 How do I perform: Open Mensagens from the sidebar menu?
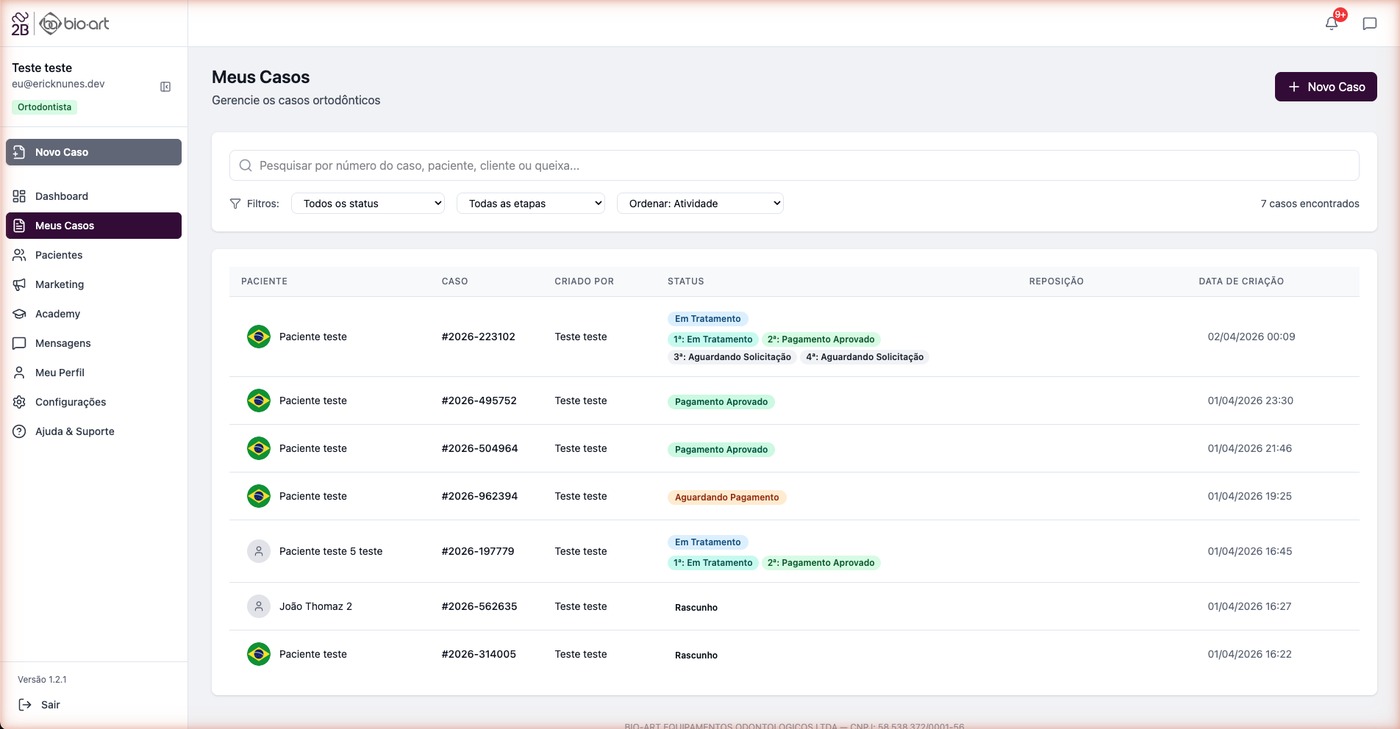tap(63, 343)
